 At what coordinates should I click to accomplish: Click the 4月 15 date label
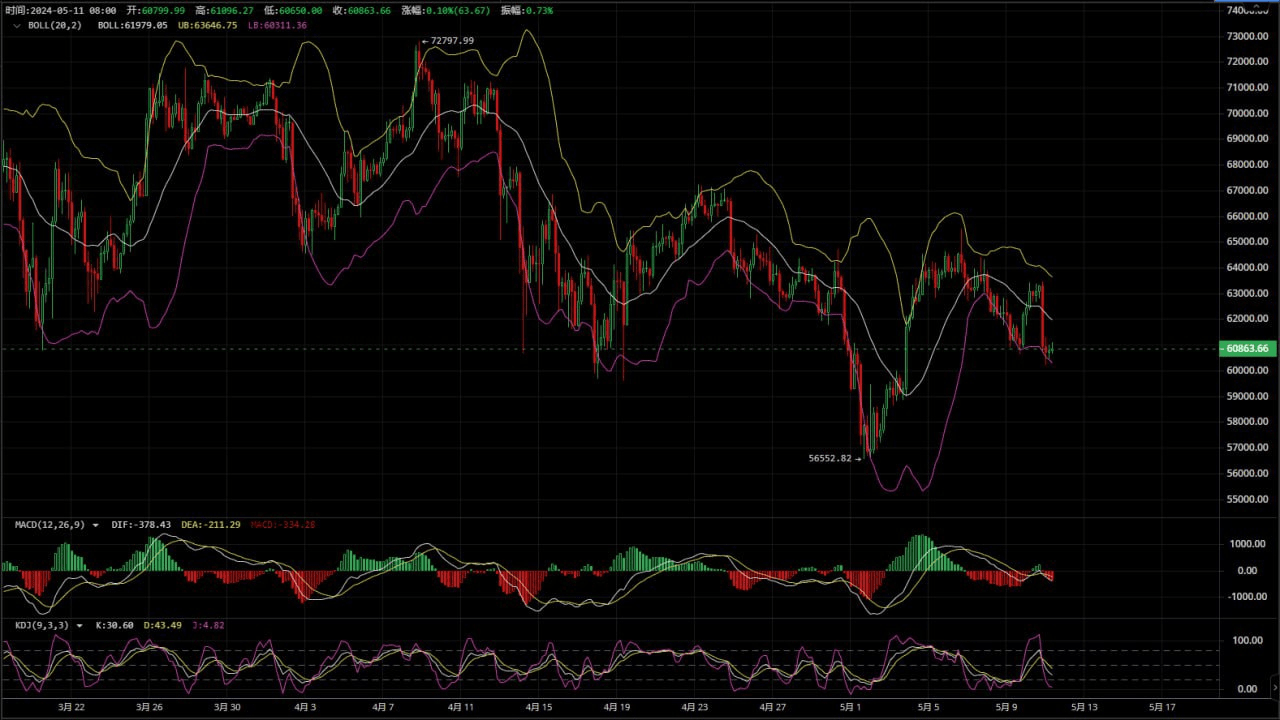tap(539, 707)
